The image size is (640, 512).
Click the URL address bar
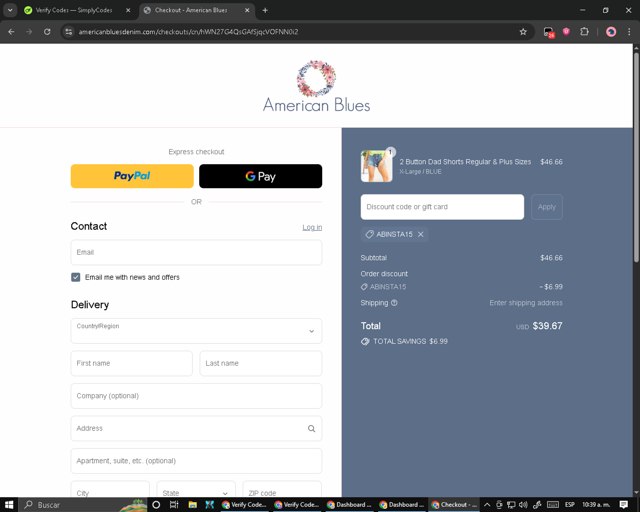pyautogui.click(x=294, y=32)
